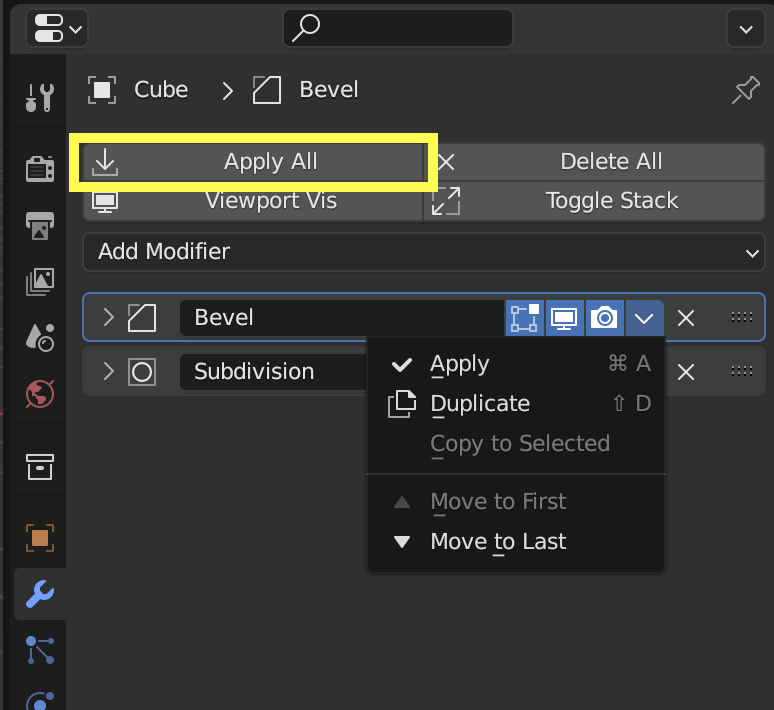
Task: Open the editor type dropdown
Action: pyautogui.click(x=57, y=29)
